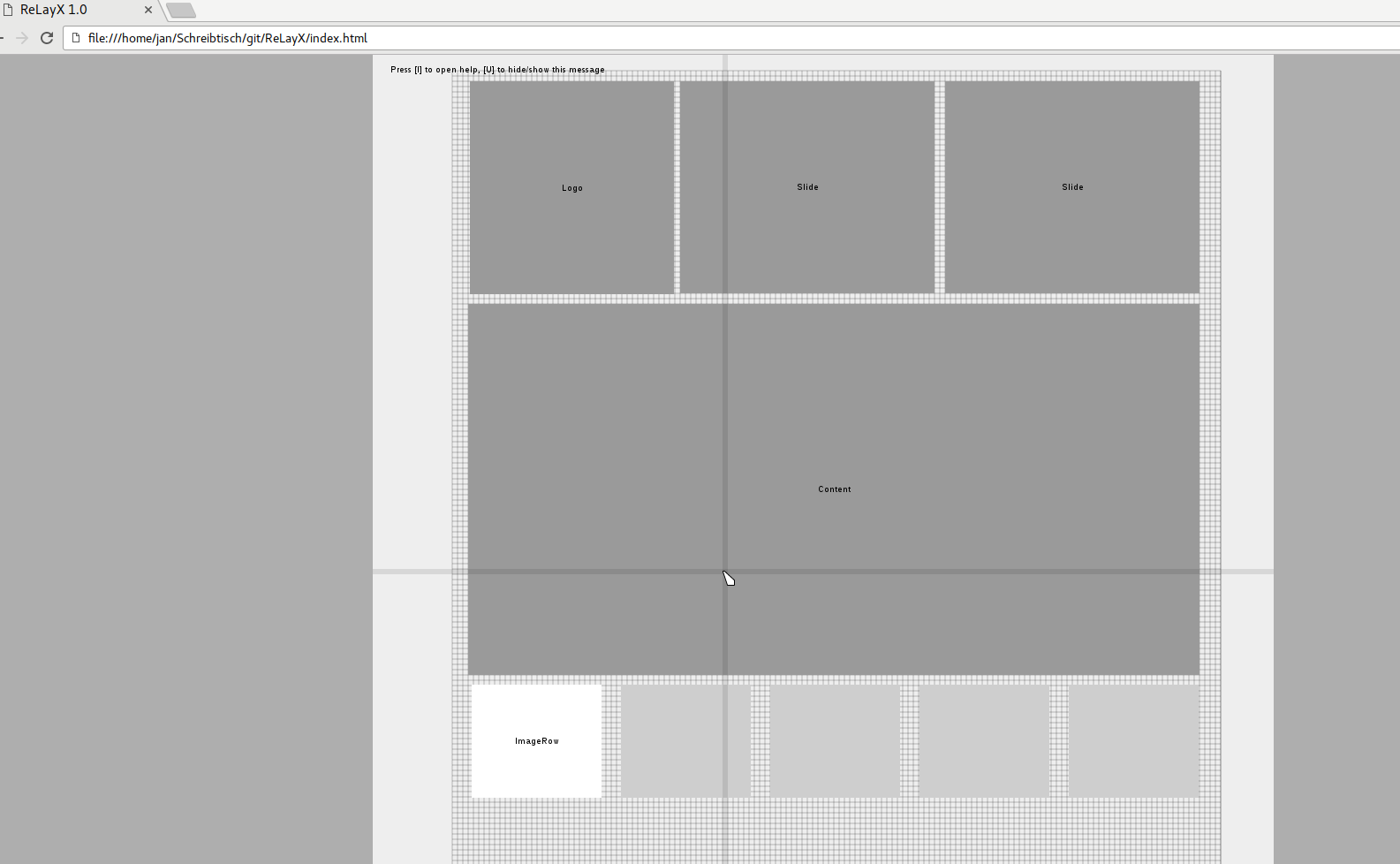Select the third ImageRow placeholder
Screen dimensions: 1400x864
click(x=835, y=741)
